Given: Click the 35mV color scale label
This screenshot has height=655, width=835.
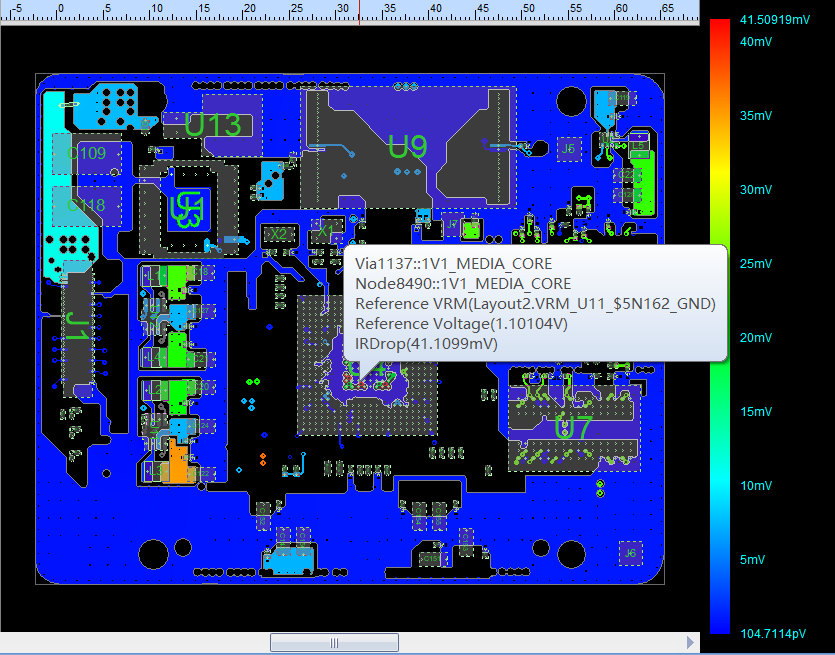Looking at the screenshot, I should (756, 116).
